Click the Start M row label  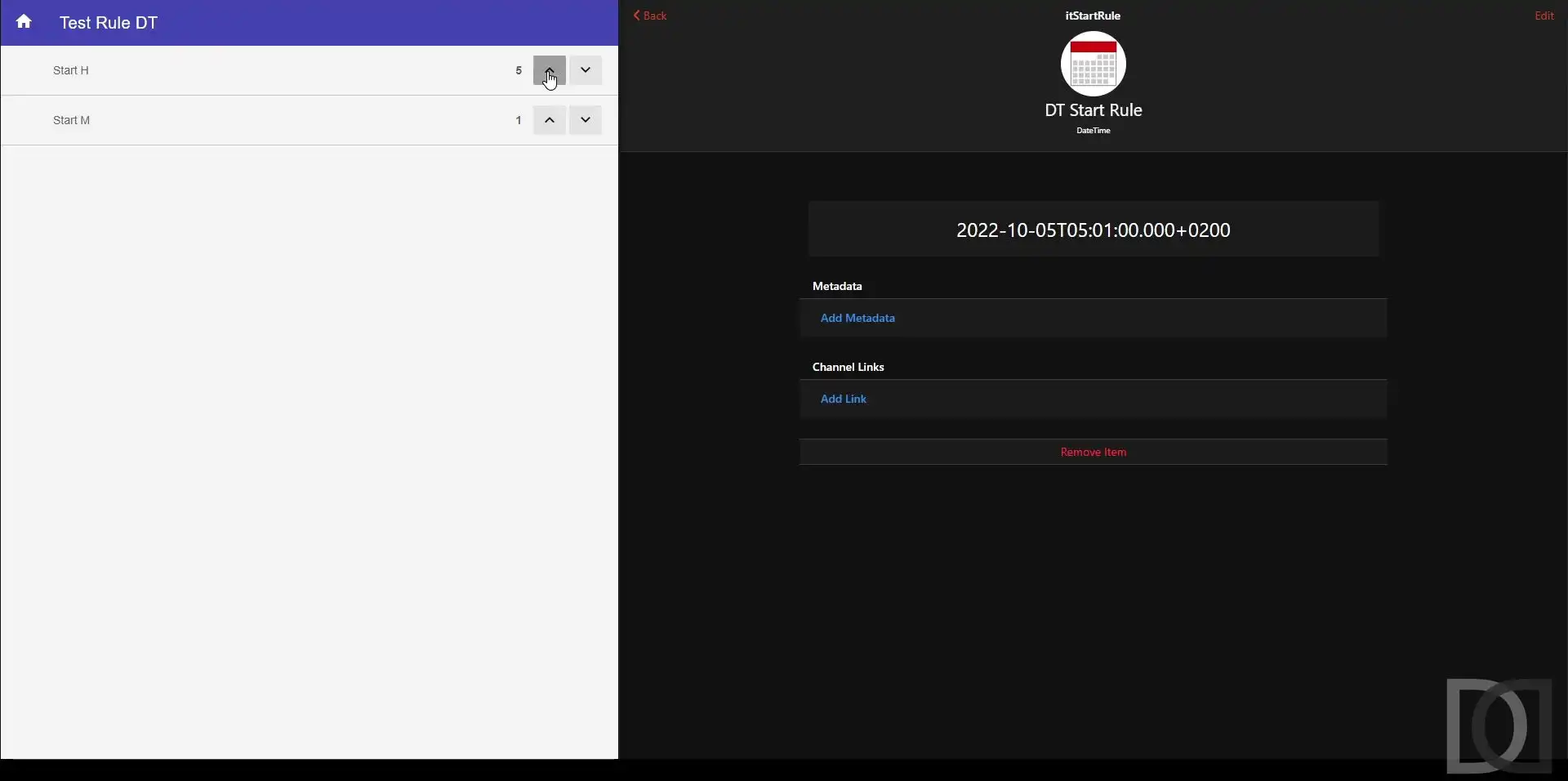pos(72,120)
